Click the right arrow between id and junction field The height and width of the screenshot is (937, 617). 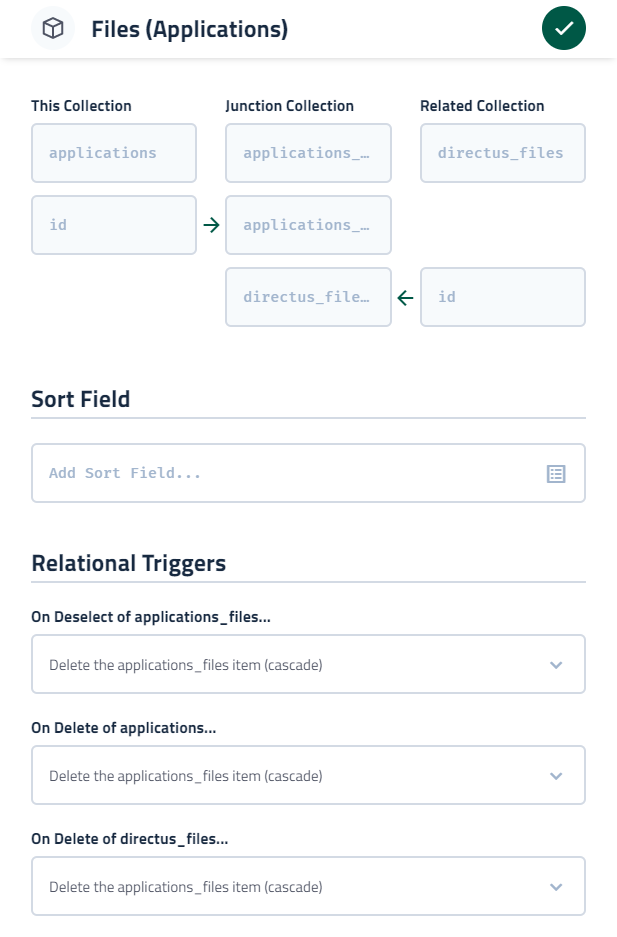(210, 225)
